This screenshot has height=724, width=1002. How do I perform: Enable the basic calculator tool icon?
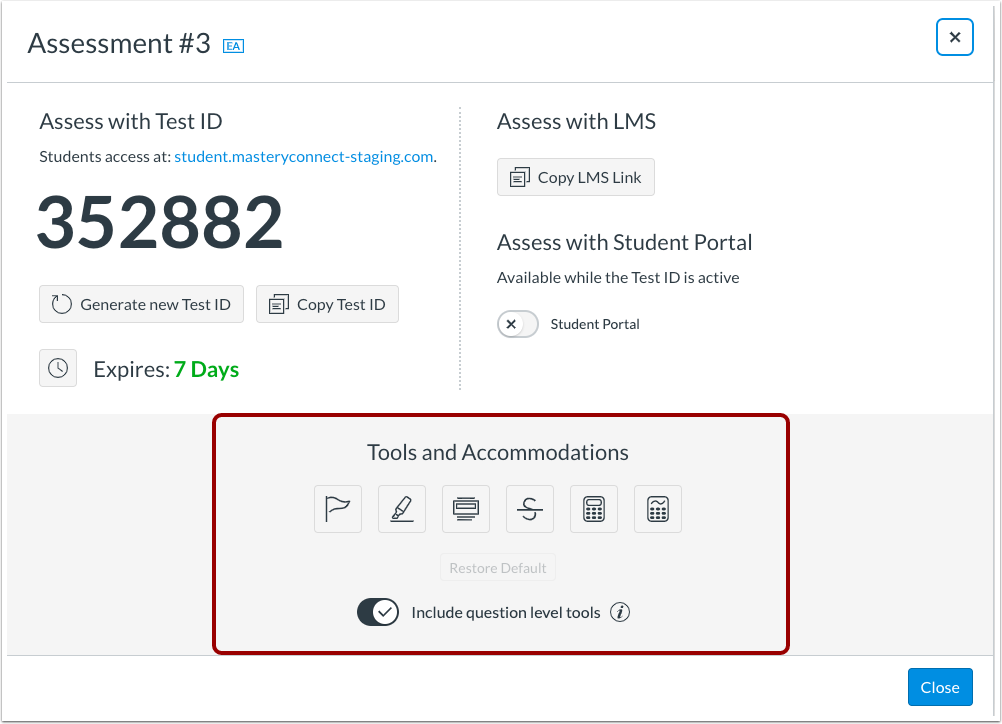594,509
